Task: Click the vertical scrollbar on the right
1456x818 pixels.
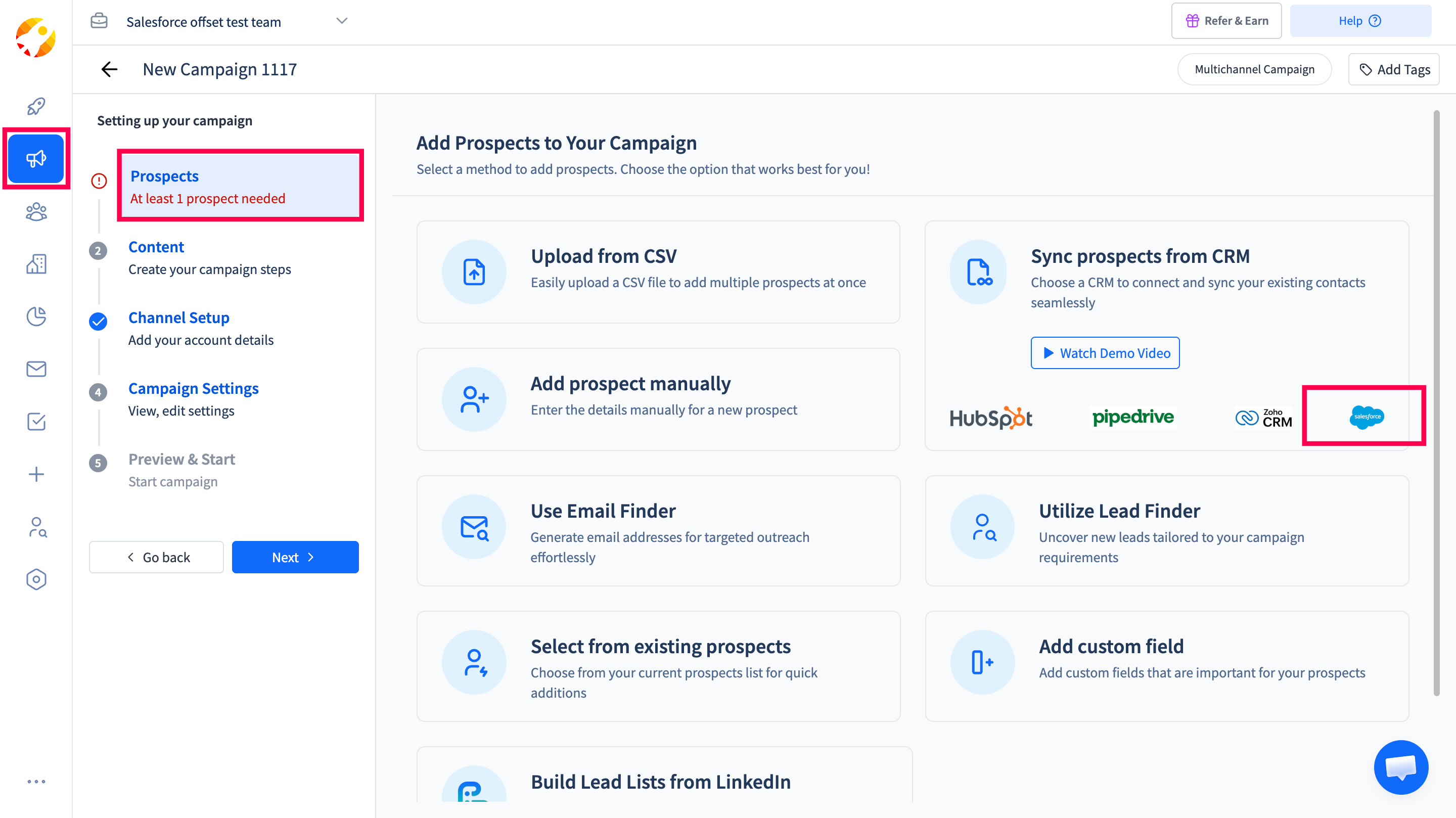Action: coord(1436,396)
